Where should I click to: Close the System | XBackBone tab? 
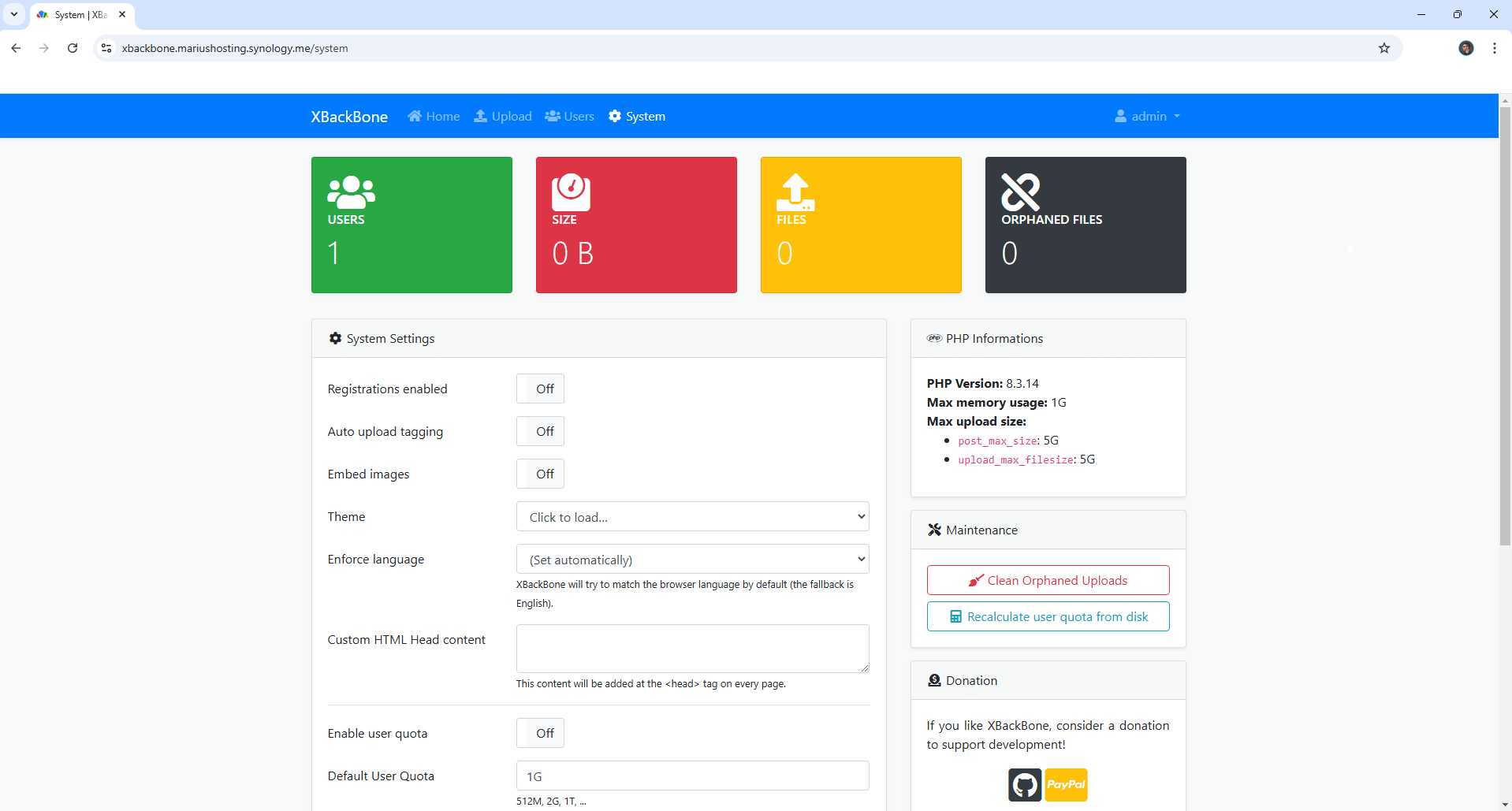pos(122,14)
